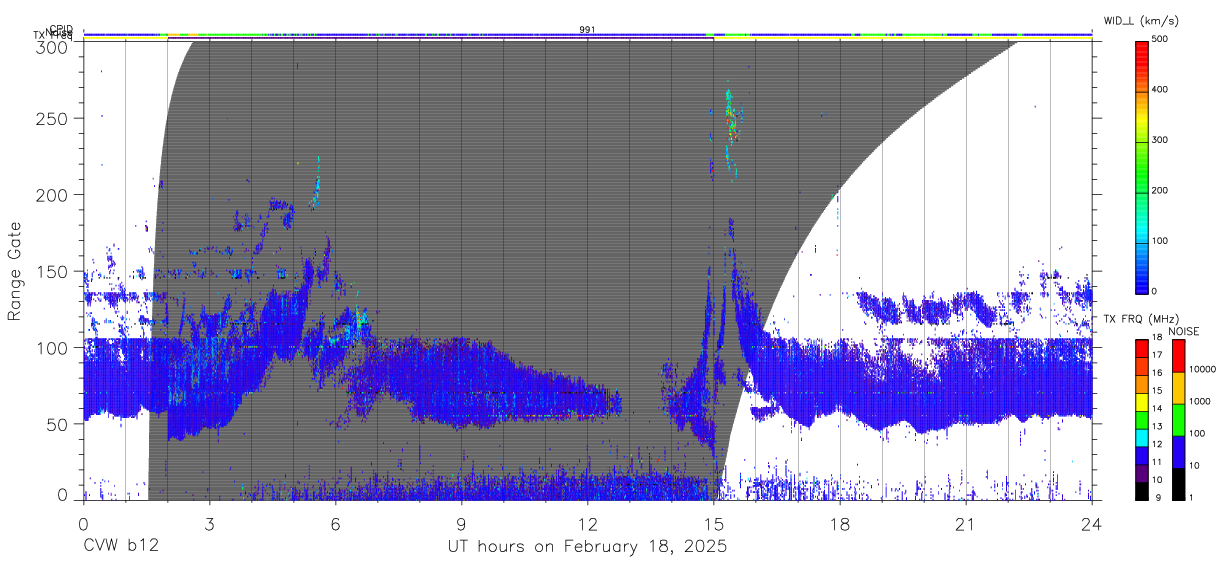
Task: Click the '17' tick on TX FRQ legend
Action: tap(1159, 355)
